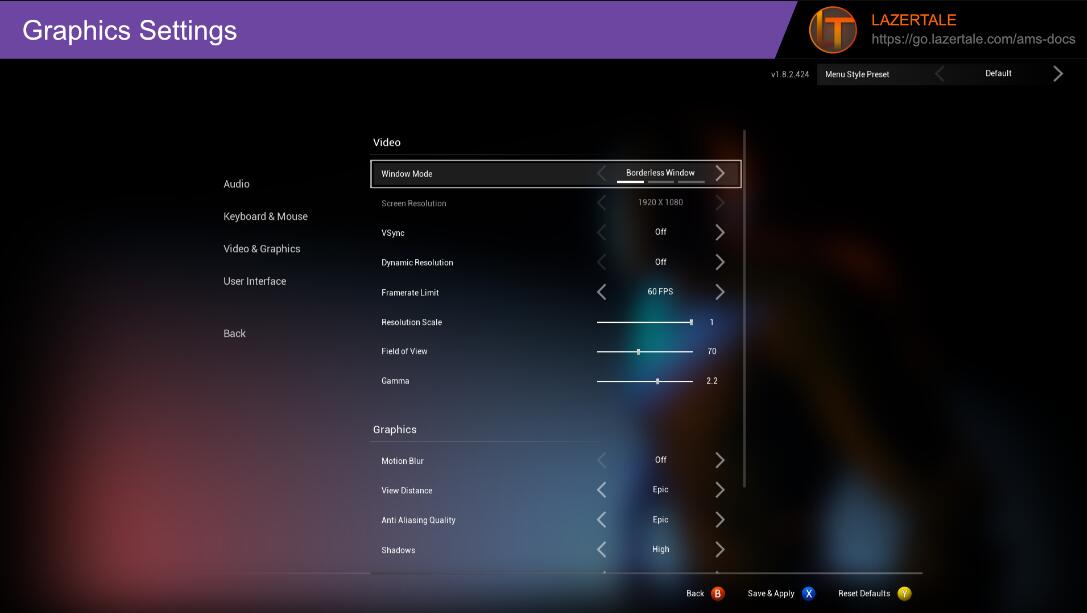
Task: Click right arrow for Window Mode
Action: click(720, 174)
